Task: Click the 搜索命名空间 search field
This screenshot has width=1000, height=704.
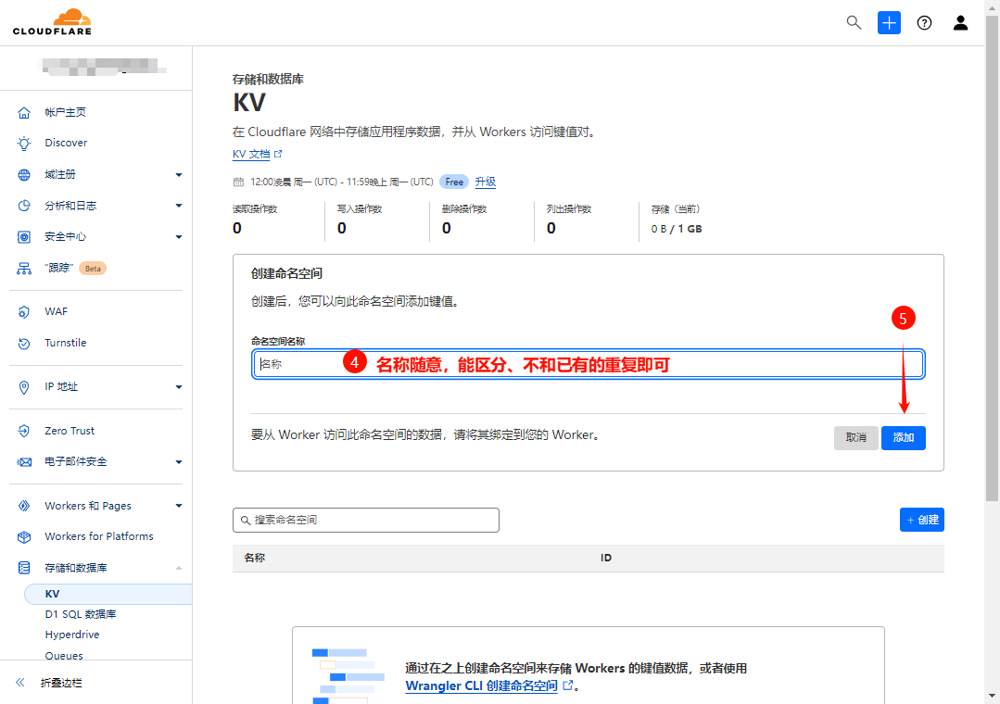Action: (x=366, y=520)
